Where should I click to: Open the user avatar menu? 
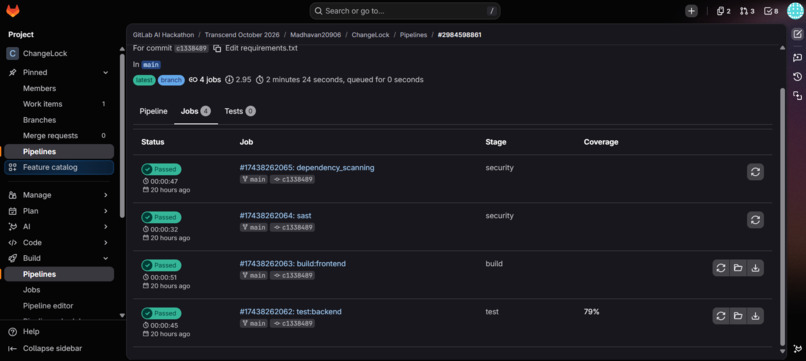coord(795,11)
